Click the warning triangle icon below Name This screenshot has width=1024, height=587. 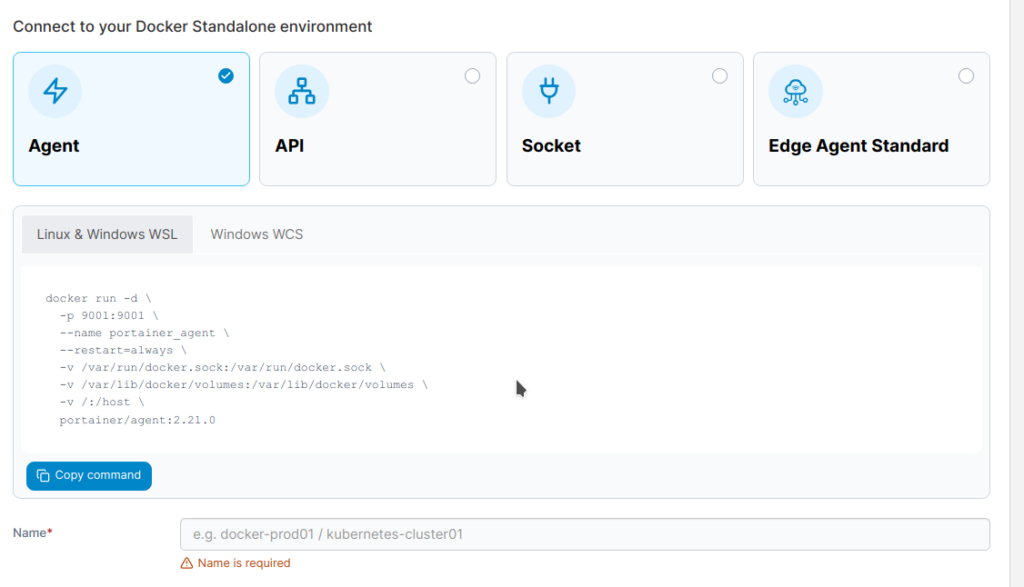pos(186,563)
